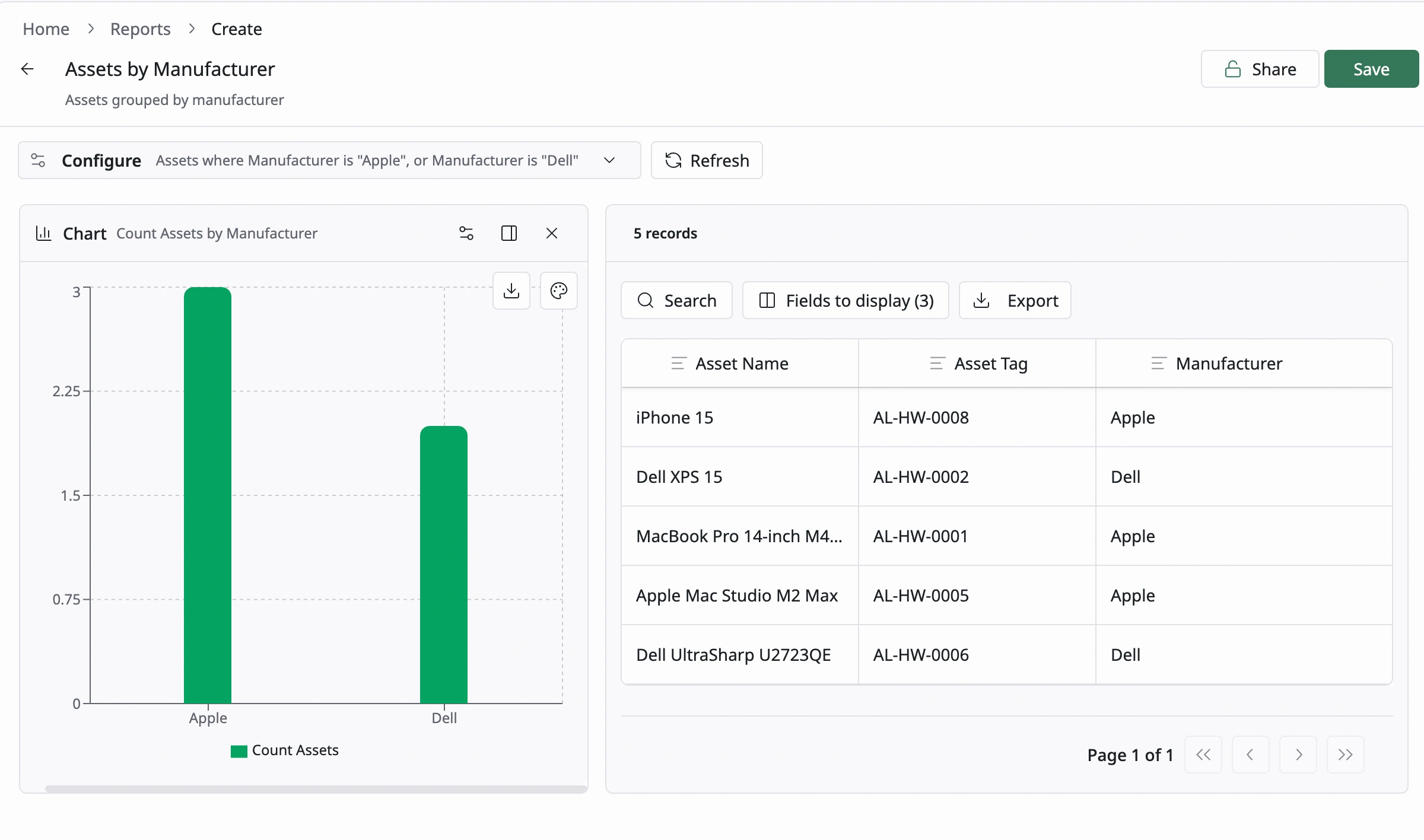The height and width of the screenshot is (840, 1424).
Task: Go to last page of records
Action: [x=1346, y=755]
